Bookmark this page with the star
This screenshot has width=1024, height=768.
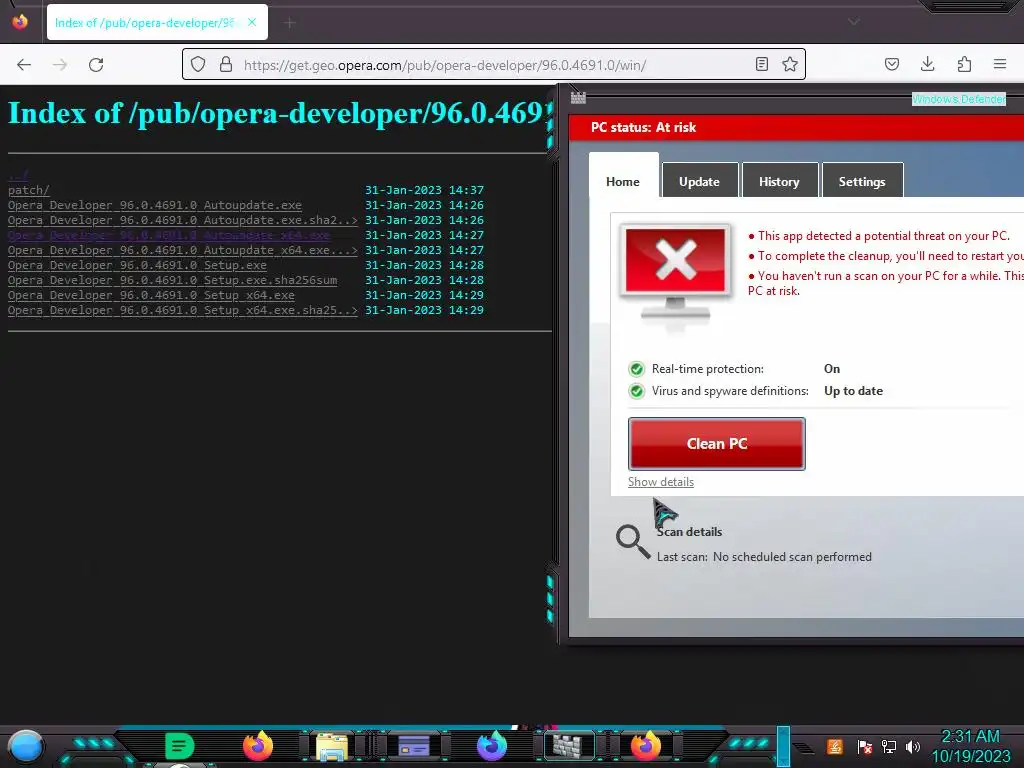790,64
